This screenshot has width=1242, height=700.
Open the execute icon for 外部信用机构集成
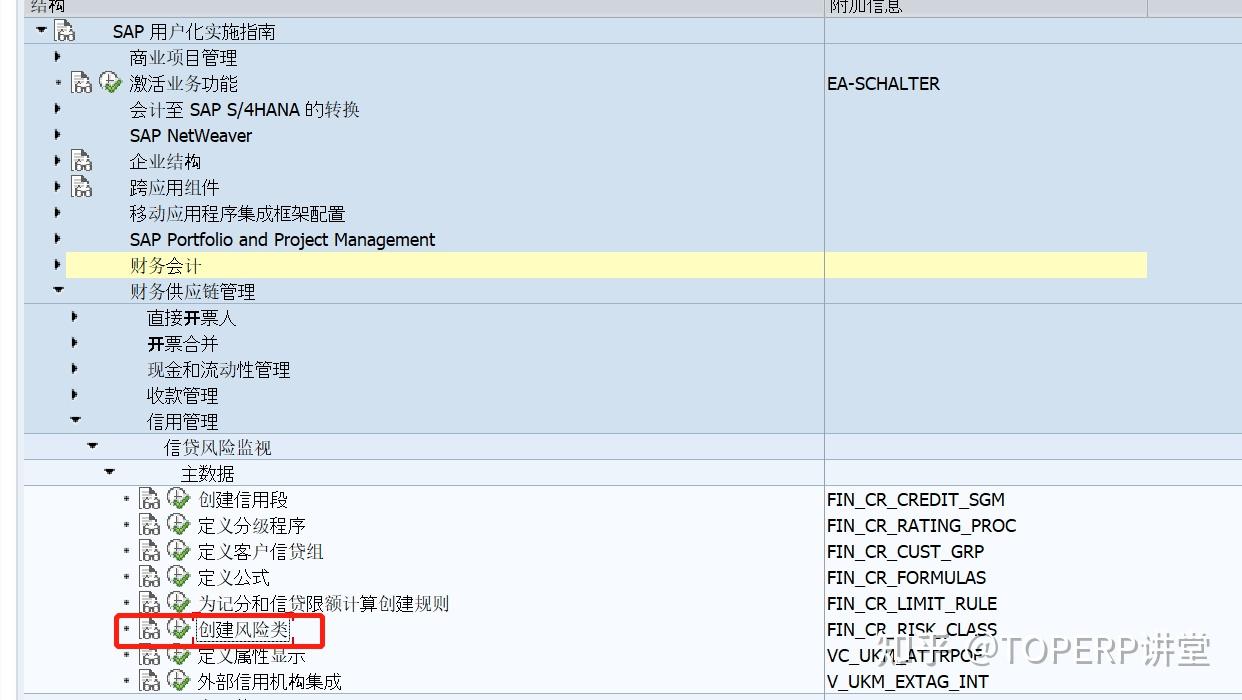click(x=176, y=681)
